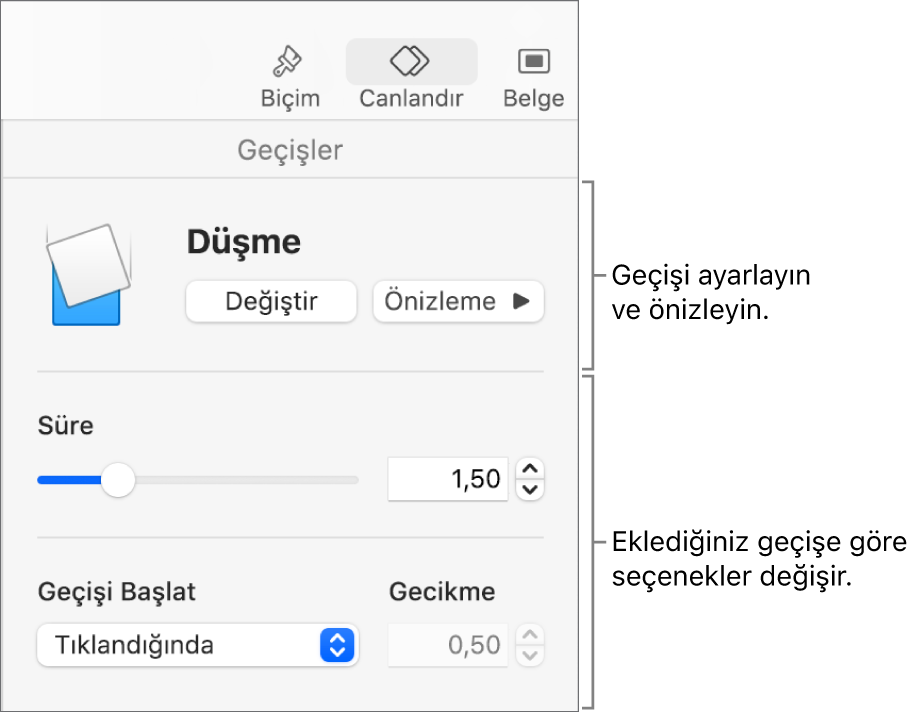Image resolution: width=923 pixels, height=713 pixels.
Task: Open the Biçim paintbrush panel
Action: pyautogui.click(x=290, y=77)
